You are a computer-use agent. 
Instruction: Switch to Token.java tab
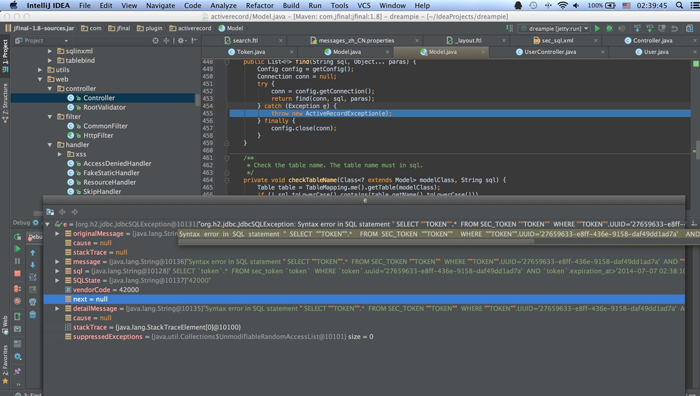coord(250,52)
